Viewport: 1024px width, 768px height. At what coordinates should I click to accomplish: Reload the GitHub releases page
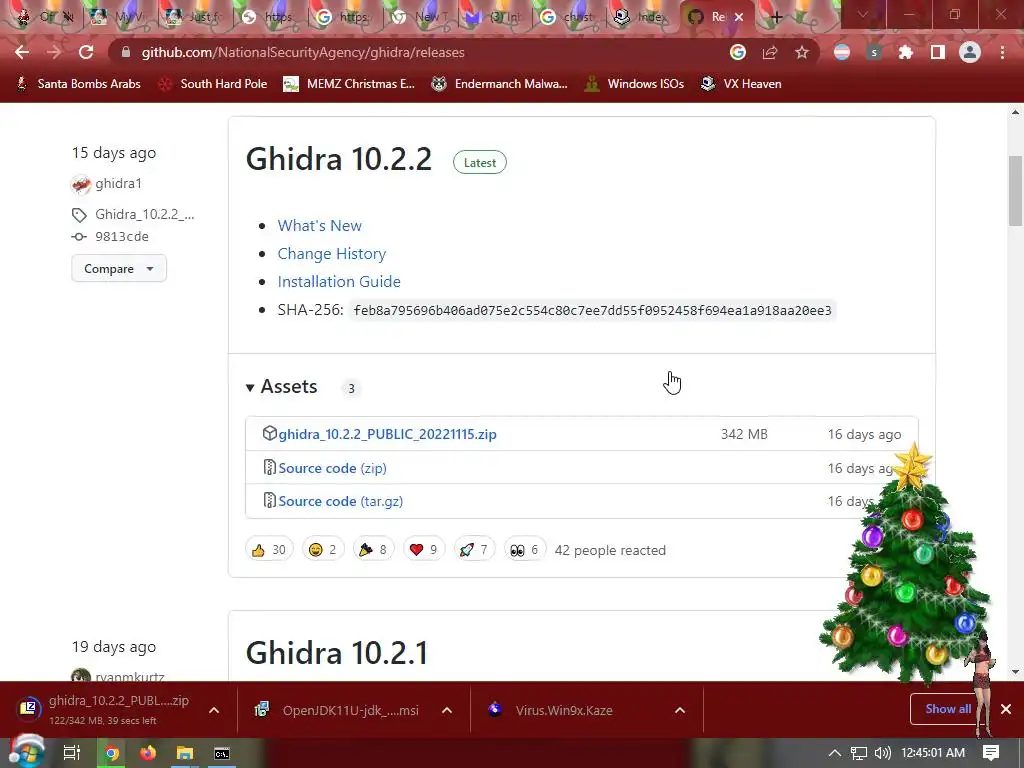(86, 52)
